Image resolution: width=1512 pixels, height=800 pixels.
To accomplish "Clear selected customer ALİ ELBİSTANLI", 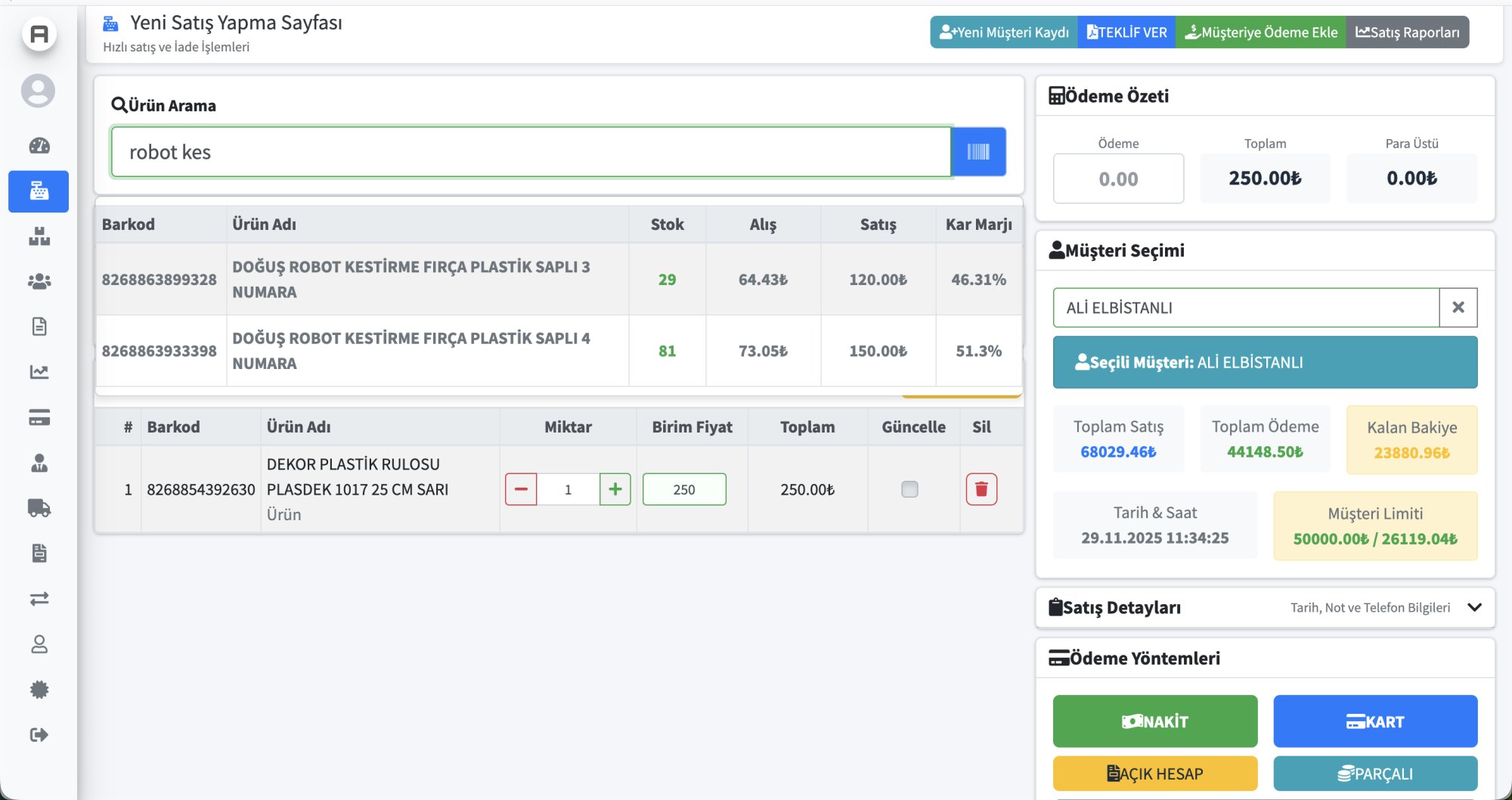I will coord(1458,307).
